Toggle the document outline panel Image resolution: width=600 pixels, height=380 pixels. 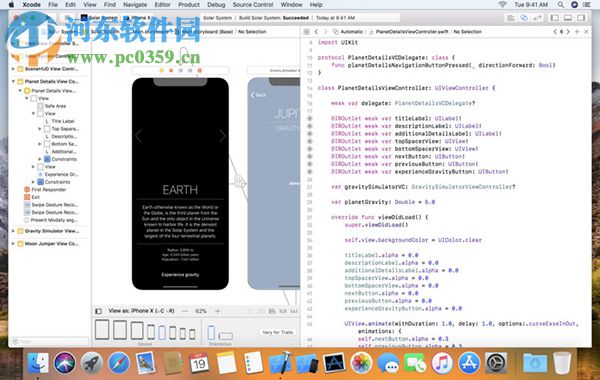[98, 311]
